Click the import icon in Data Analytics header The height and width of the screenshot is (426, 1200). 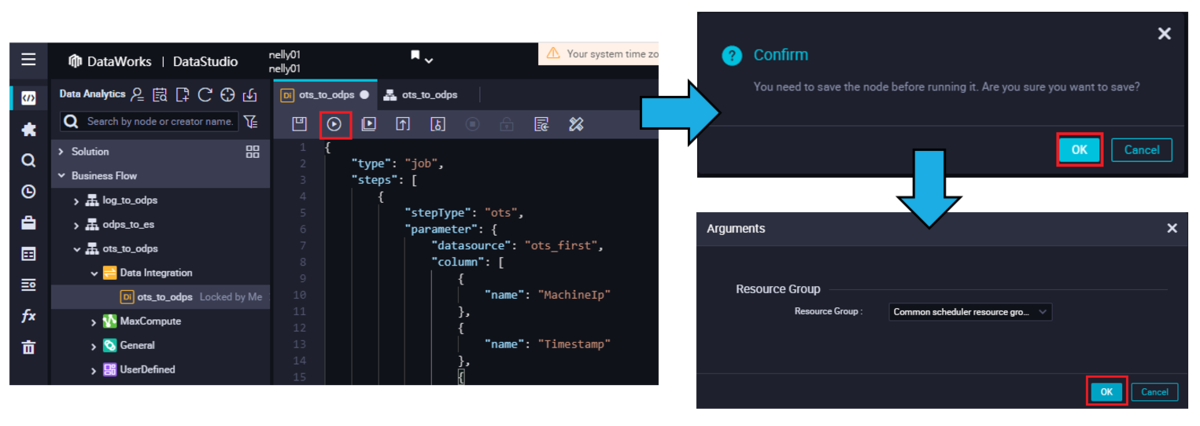coord(250,94)
